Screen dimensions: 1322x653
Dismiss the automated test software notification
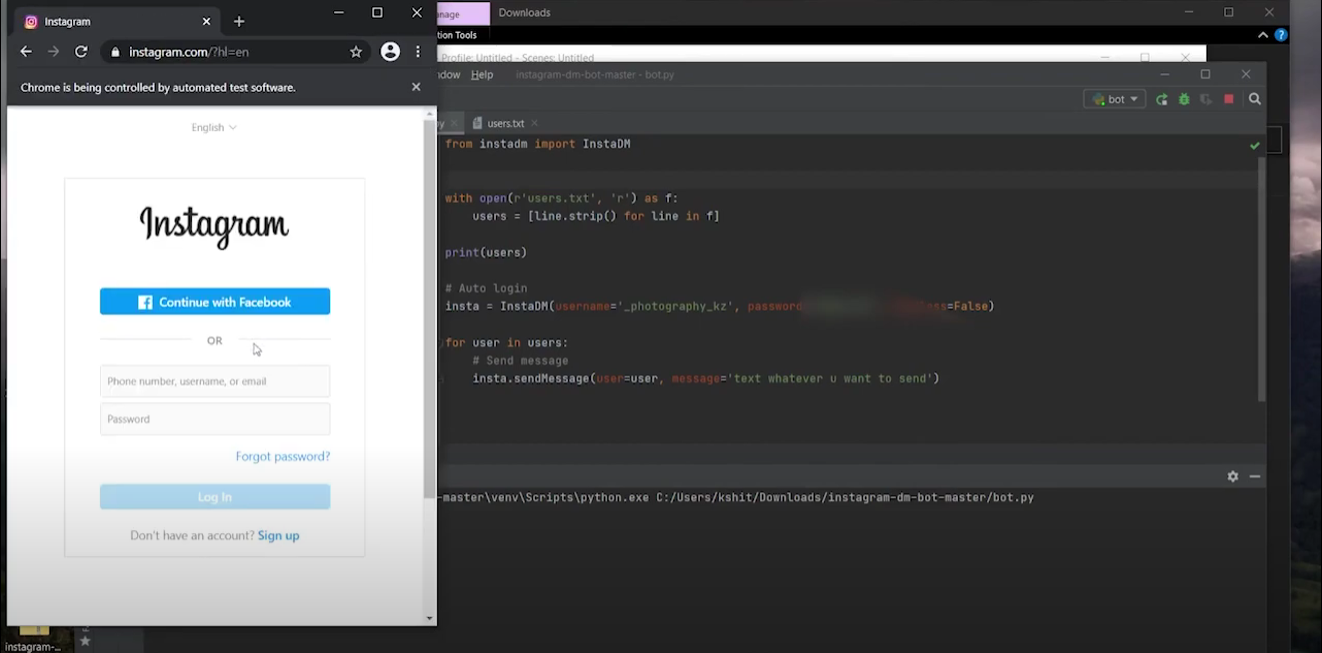pyautogui.click(x=416, y=87)
